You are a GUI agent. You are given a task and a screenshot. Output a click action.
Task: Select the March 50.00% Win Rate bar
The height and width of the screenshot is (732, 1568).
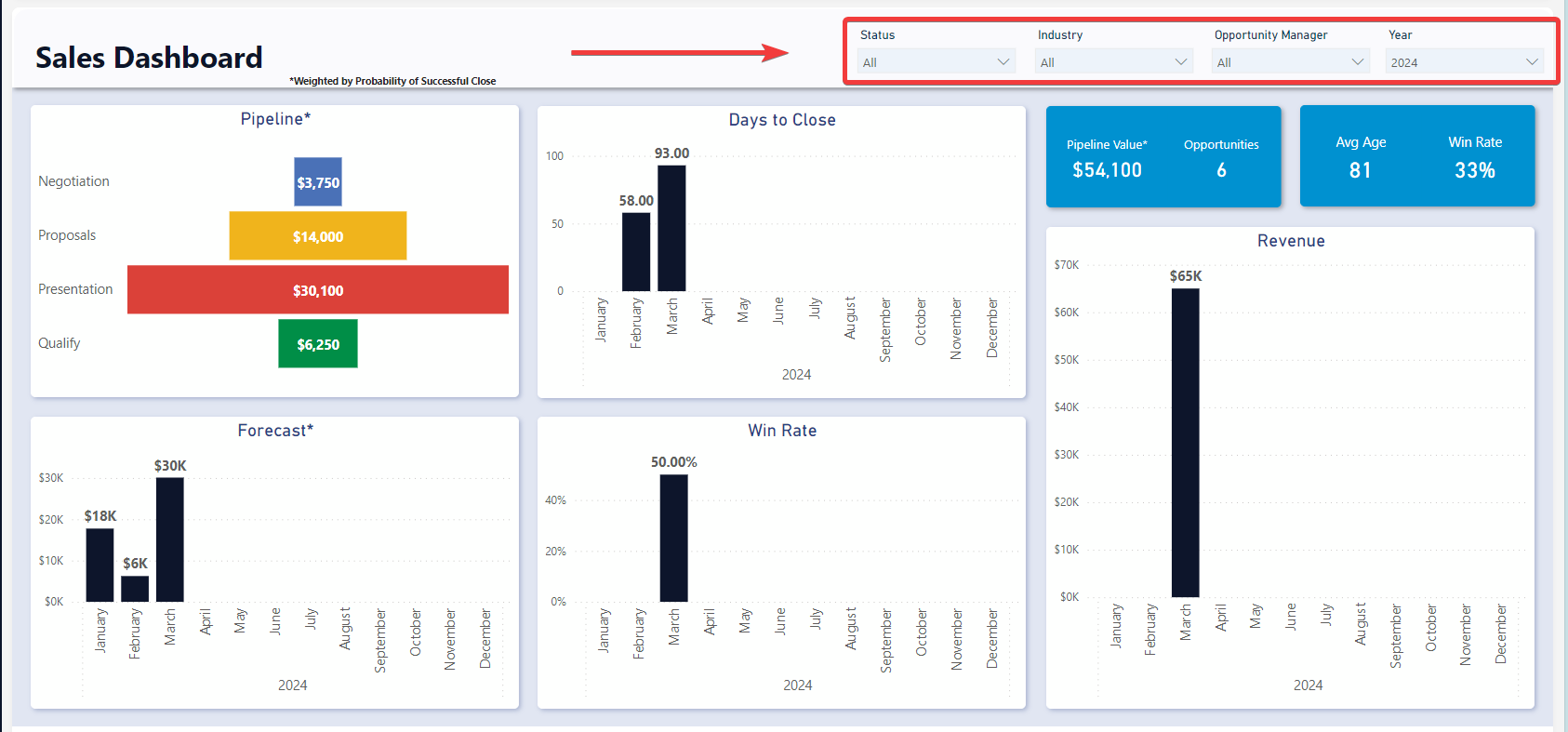pyautogui.click(x=674, y=539)
